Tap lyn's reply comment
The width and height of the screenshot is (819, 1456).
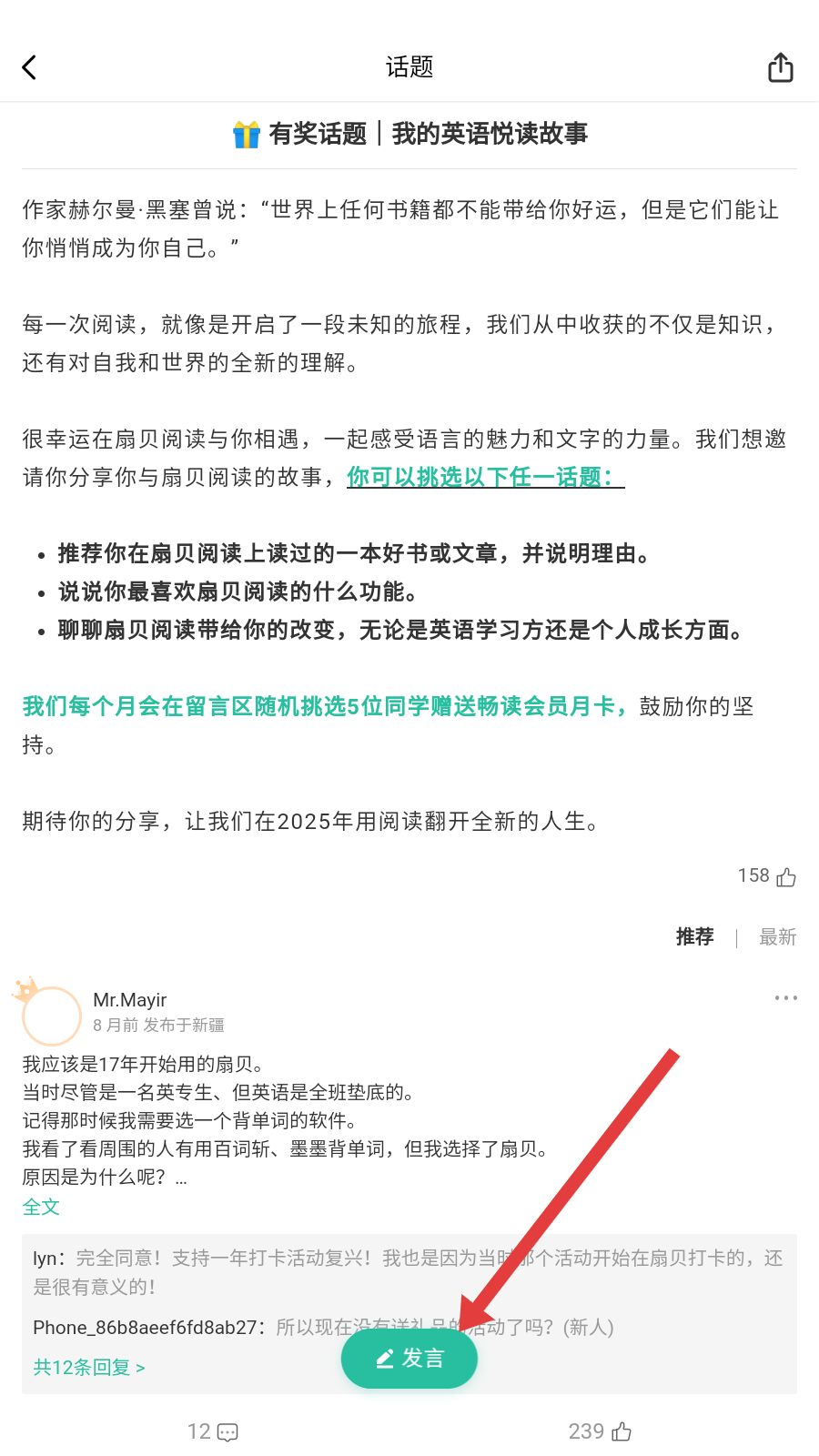click(409, 1272)
